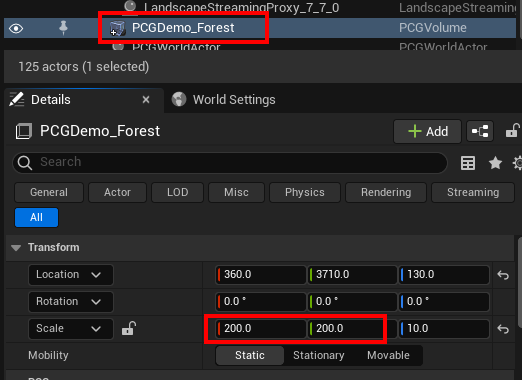Screen dimensions: 522x380
Task: Click the Add component button
Action: pos(427,131)
